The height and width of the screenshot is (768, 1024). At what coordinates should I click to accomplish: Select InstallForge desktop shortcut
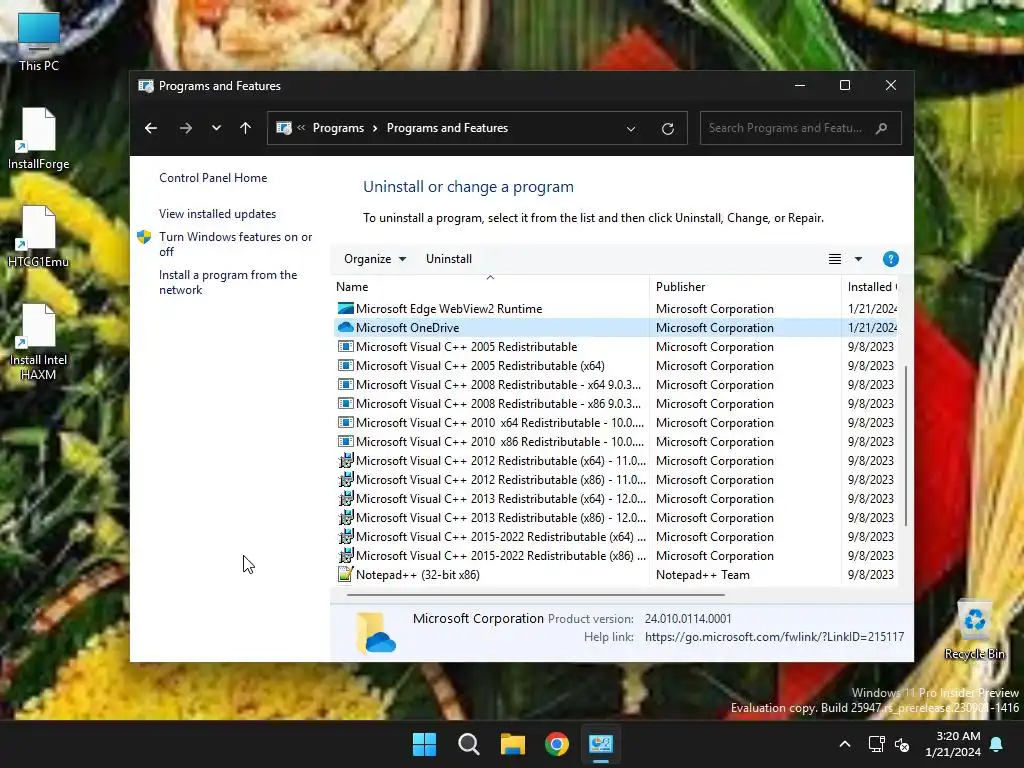click(39, 139)
